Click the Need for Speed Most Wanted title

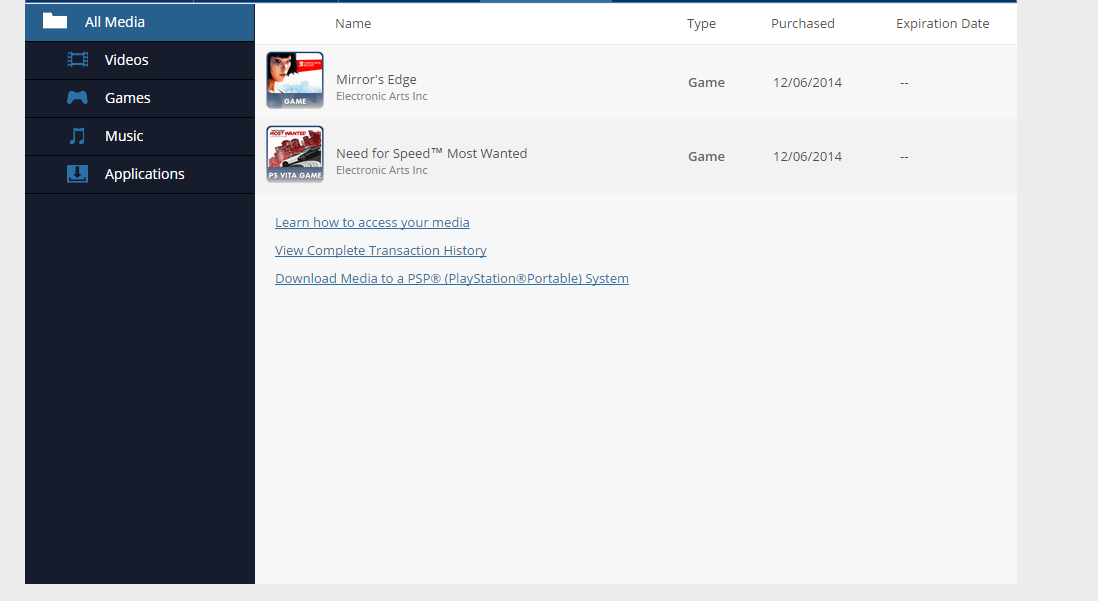coord(431,153)
